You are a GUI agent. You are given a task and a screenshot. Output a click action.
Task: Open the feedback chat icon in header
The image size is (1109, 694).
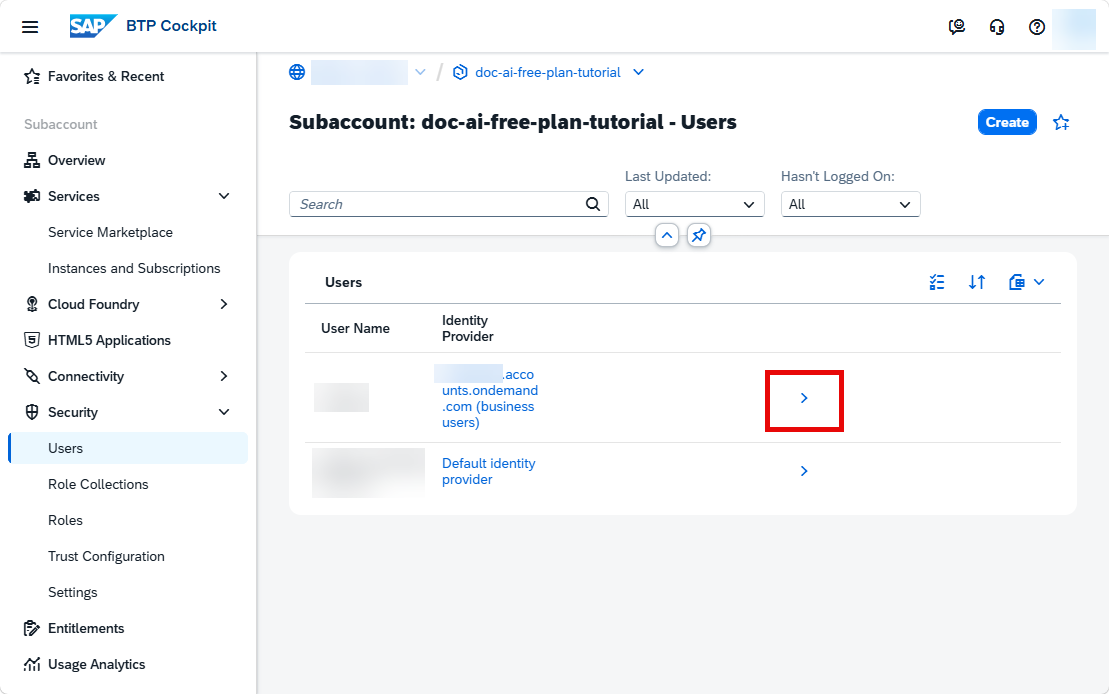[x=956, y=27]
